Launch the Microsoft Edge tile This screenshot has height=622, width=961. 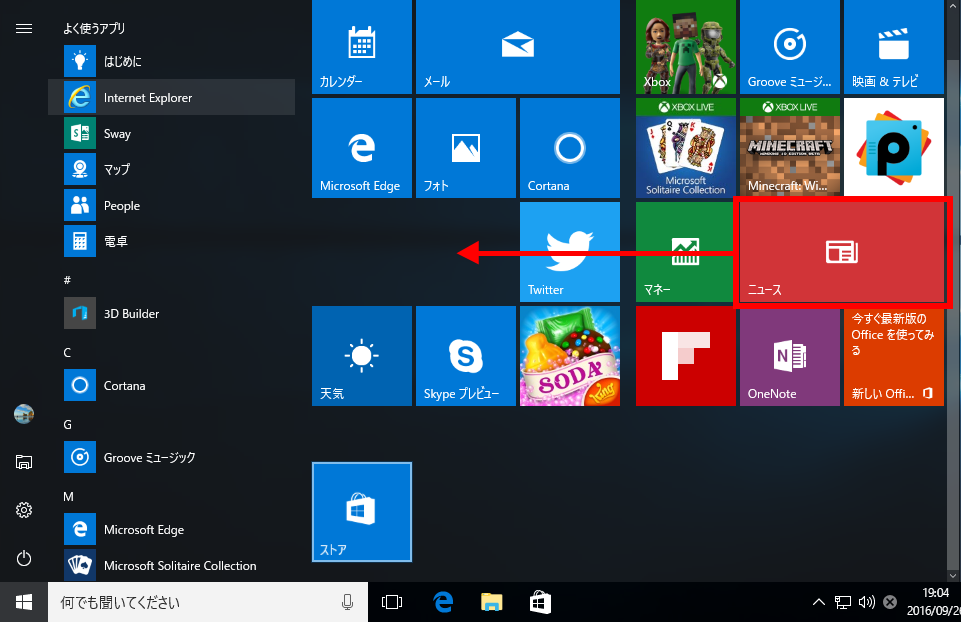[362, 148]
